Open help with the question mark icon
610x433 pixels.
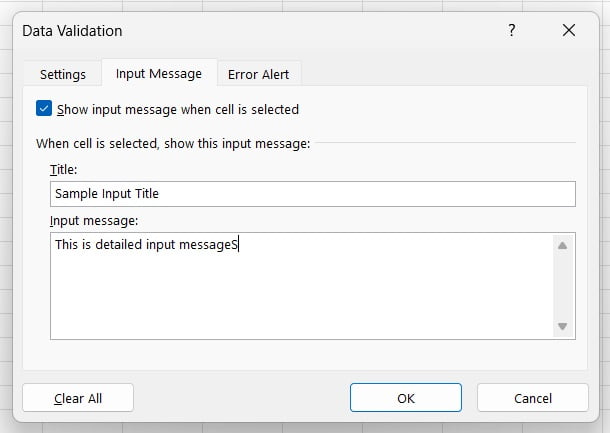[512, 30]
